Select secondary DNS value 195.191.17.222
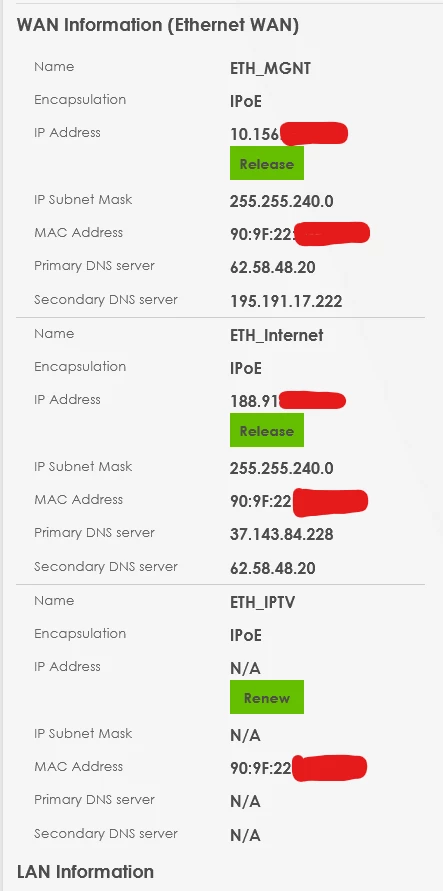The image size is (443, 891). [x=286, y=301]
